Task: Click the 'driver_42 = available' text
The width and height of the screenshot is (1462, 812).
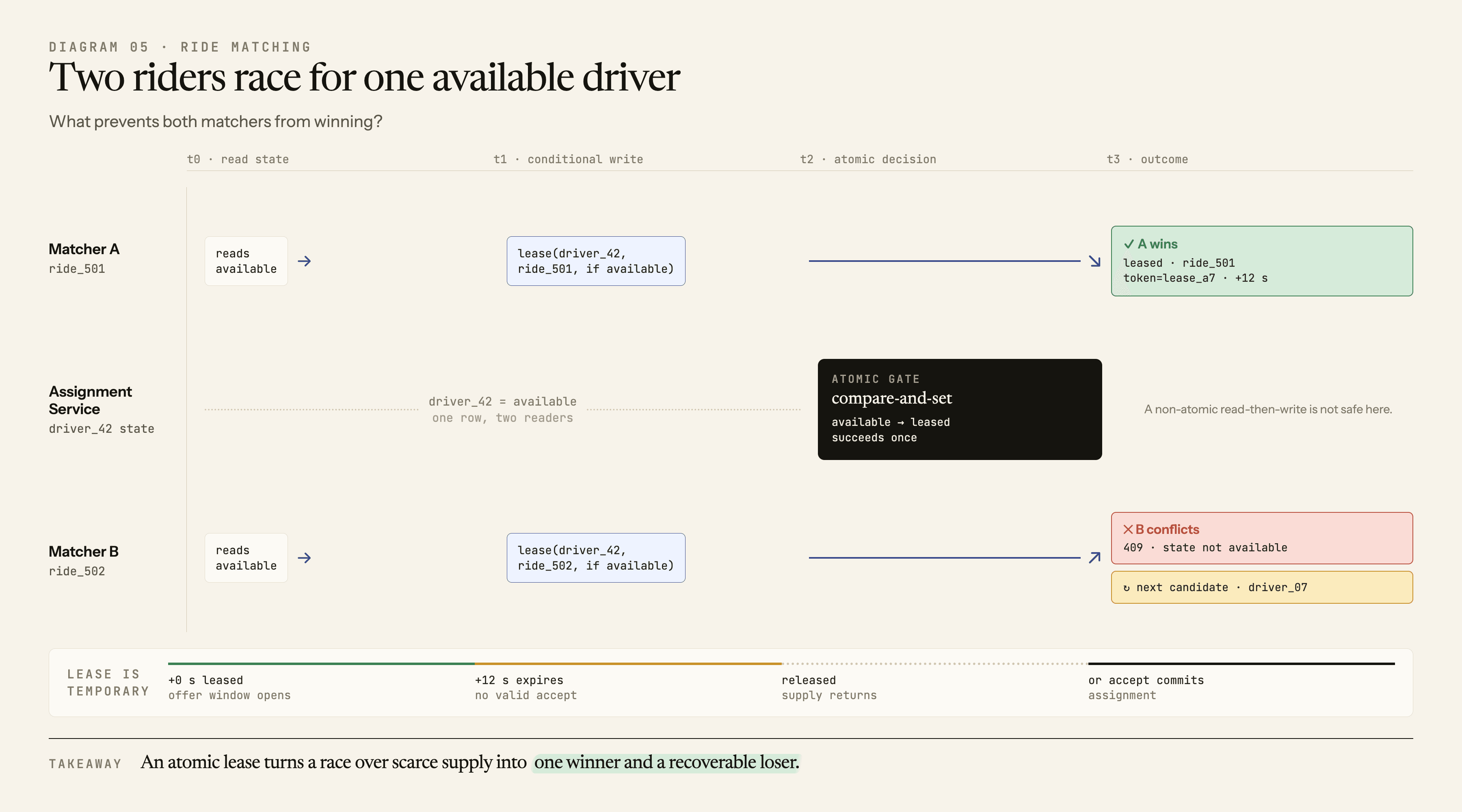Action: point(503,402)
